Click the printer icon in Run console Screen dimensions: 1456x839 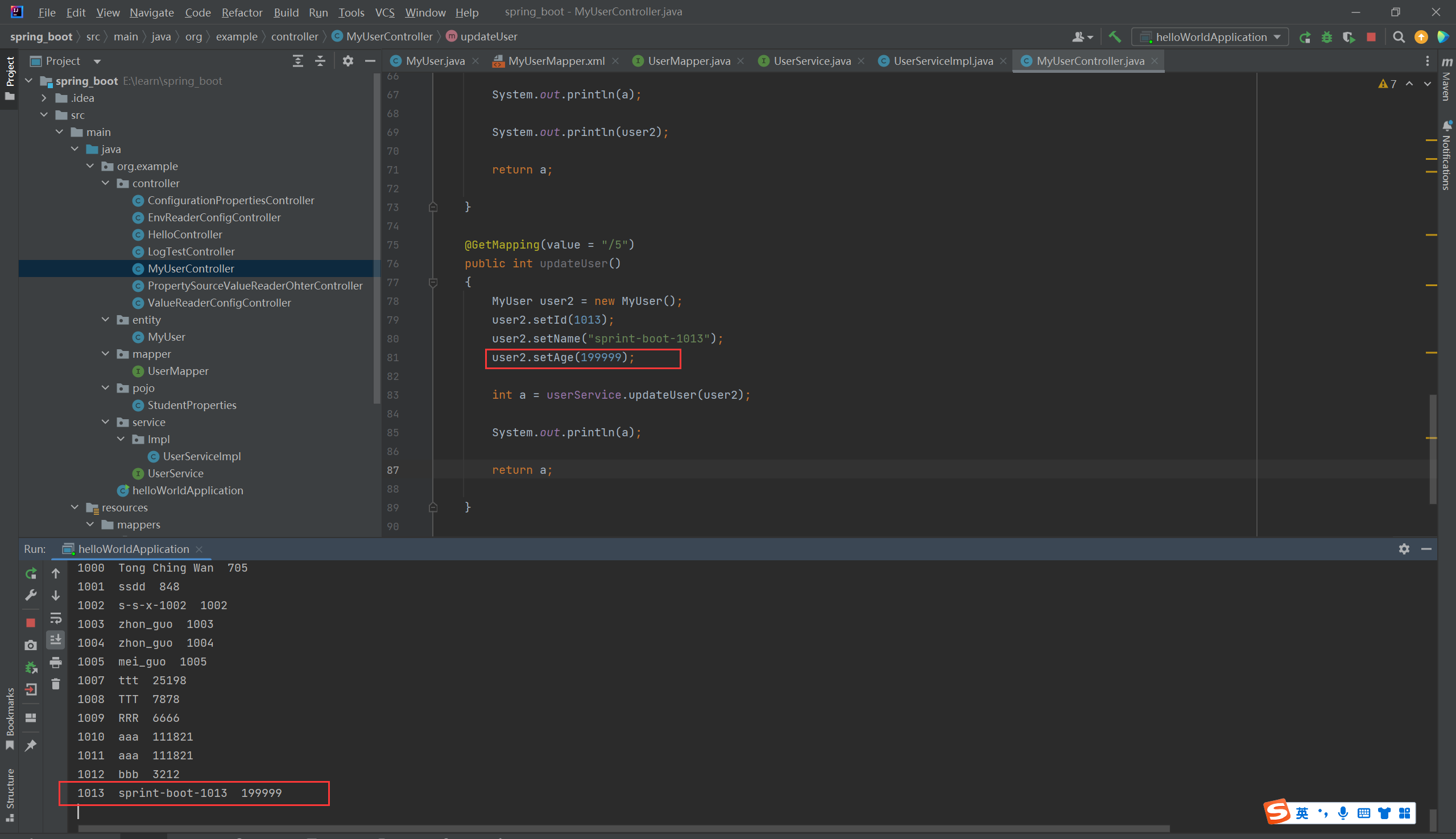tap(56, 663)
